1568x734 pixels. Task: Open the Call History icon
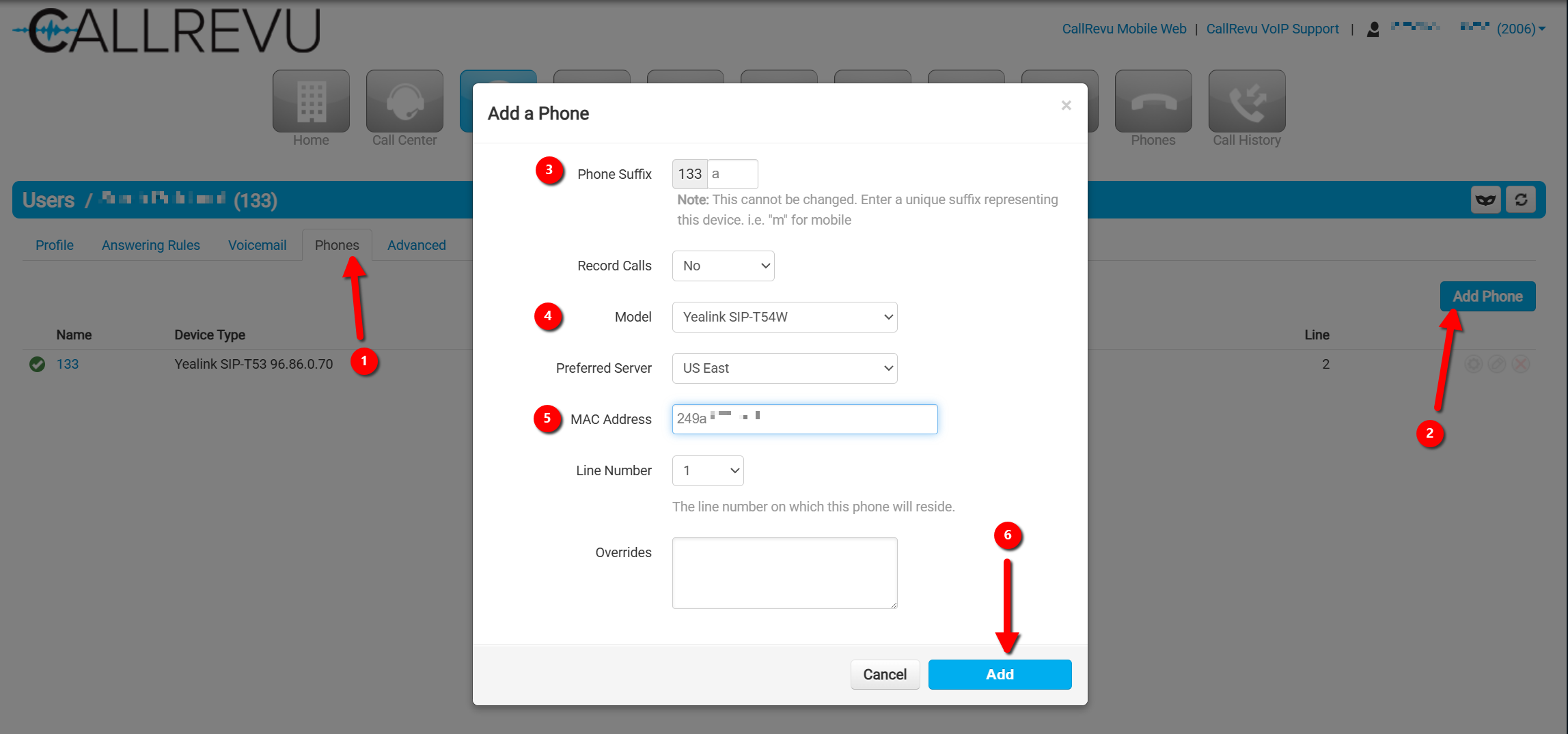(1247, 101)
